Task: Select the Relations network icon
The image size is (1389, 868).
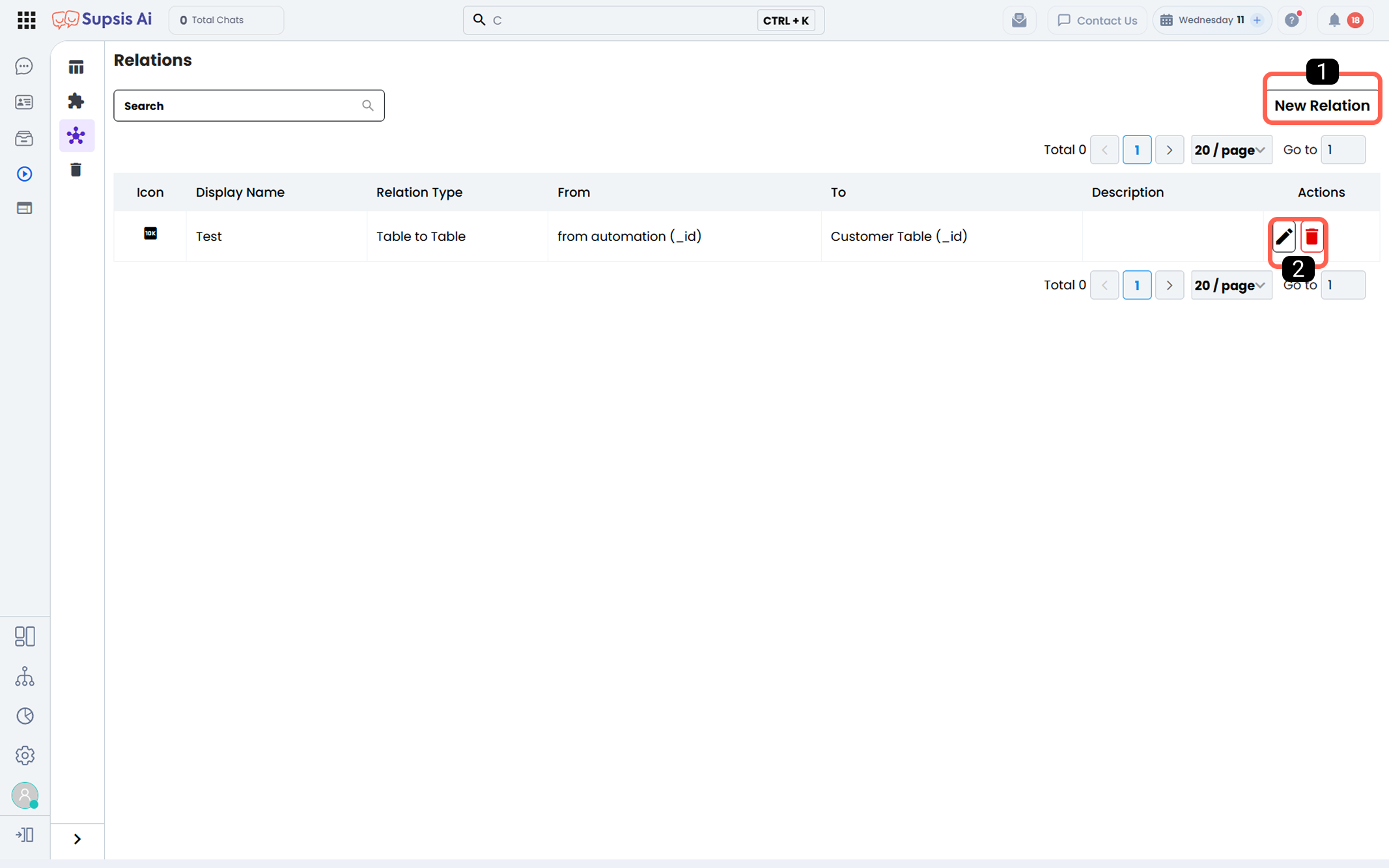Action: [x=76, y=135]
